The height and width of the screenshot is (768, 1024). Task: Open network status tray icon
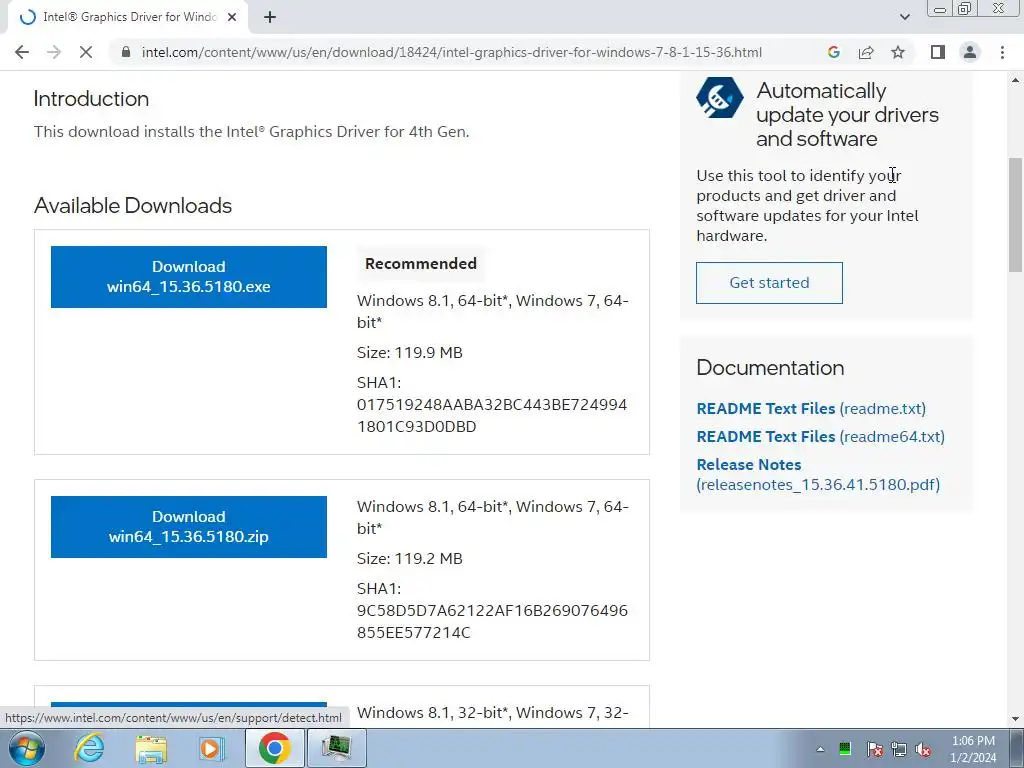click(899, 749)
